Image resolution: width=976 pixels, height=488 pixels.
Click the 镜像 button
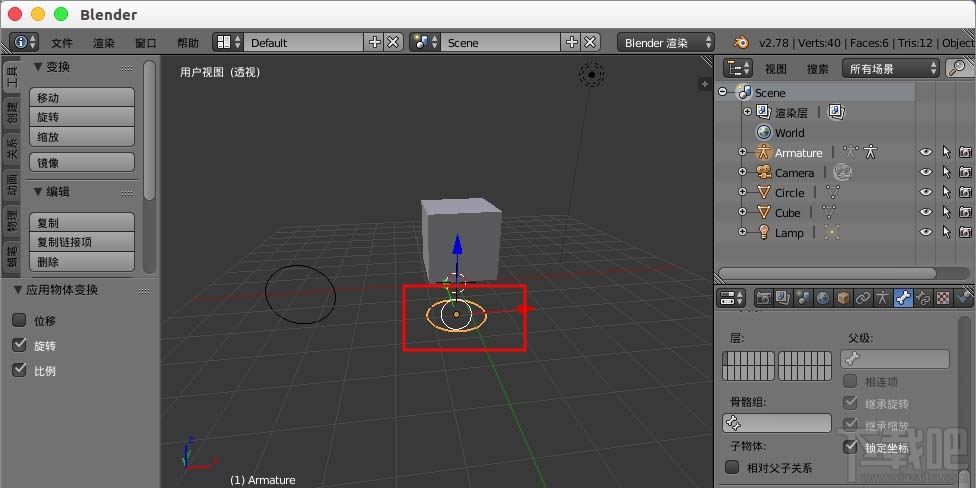[x=82, y=162]
